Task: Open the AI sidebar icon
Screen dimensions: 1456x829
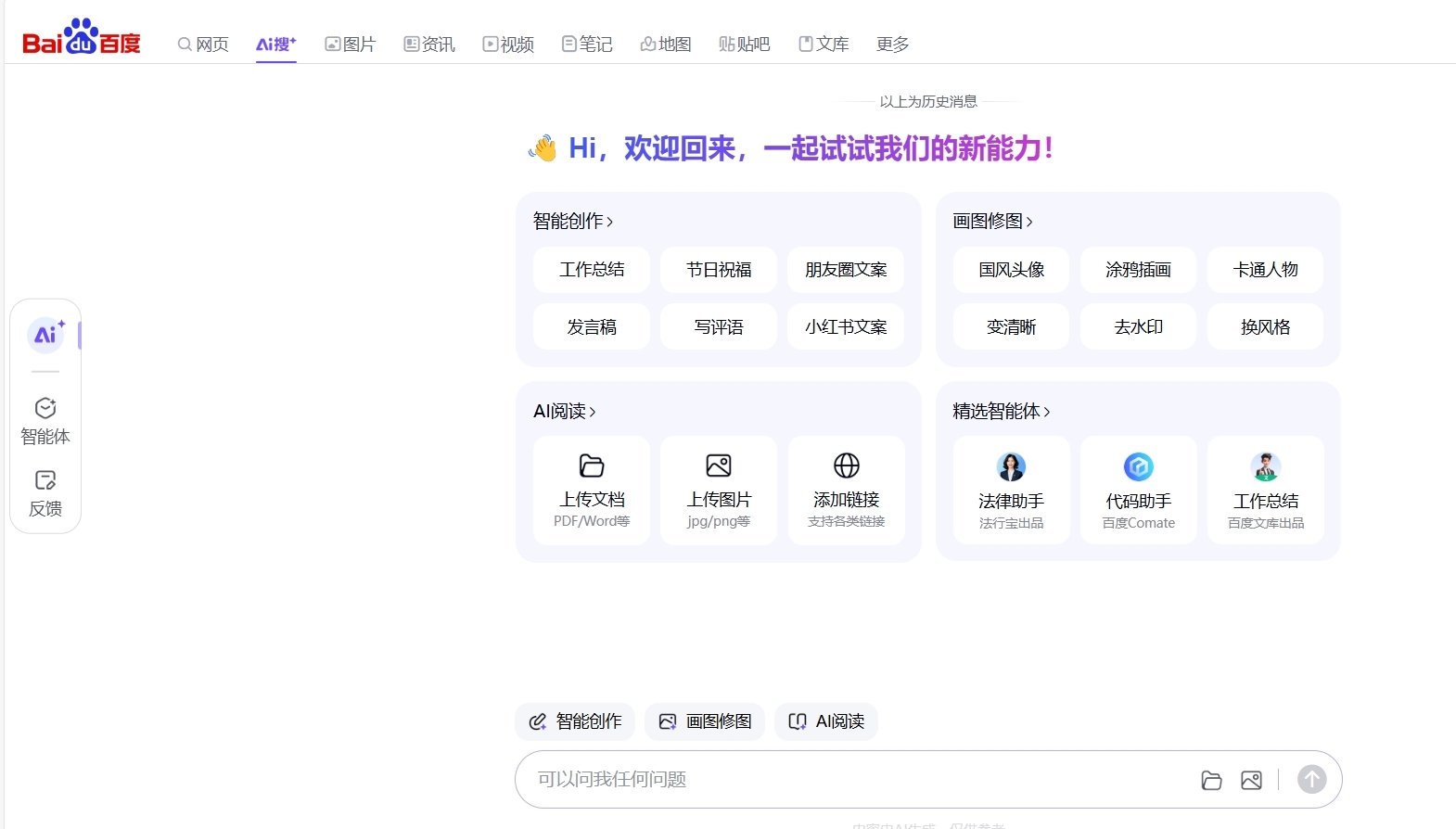Action: [45, 335]
